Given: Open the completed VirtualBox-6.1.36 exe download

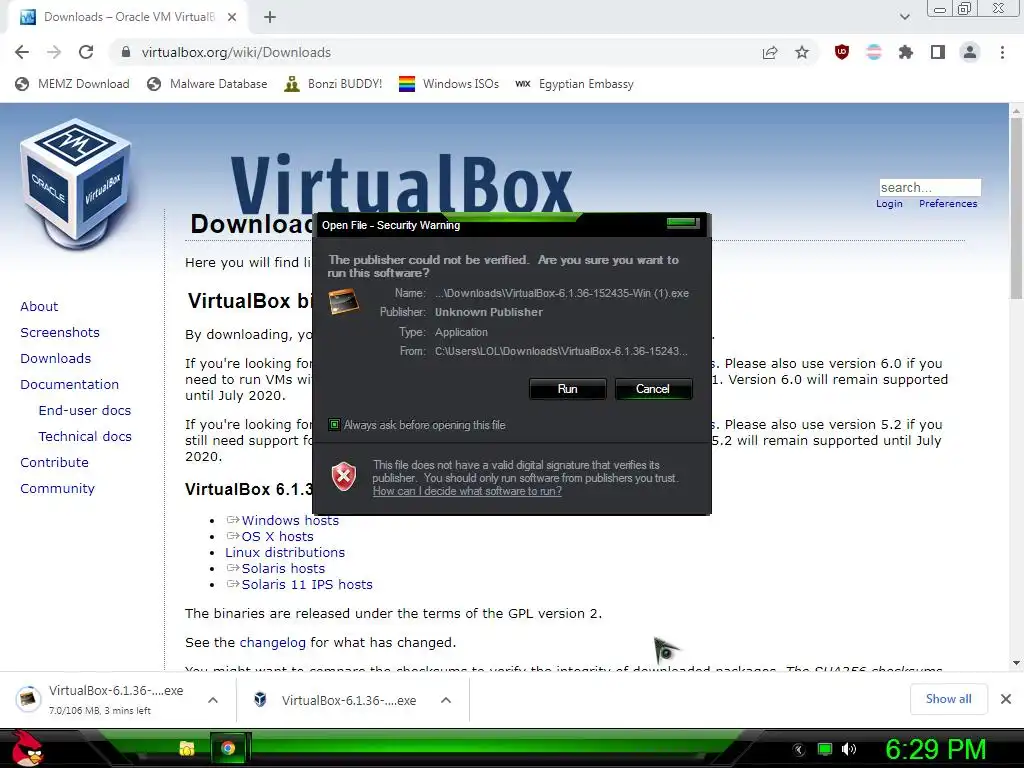Looking at the screenshot, I should (x=335, y=700).
